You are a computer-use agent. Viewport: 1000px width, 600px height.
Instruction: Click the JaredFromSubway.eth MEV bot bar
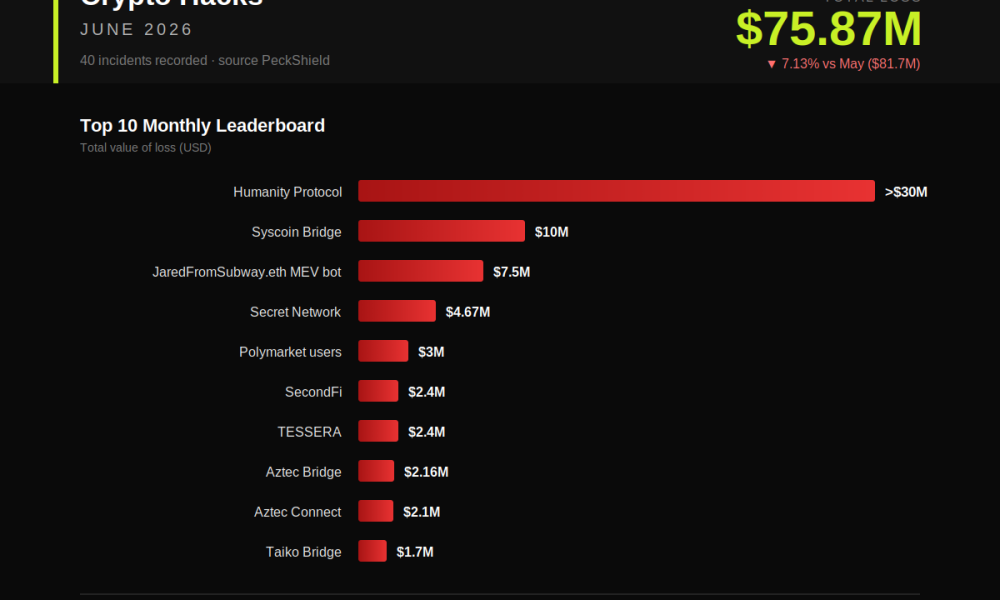pos(420,271)
